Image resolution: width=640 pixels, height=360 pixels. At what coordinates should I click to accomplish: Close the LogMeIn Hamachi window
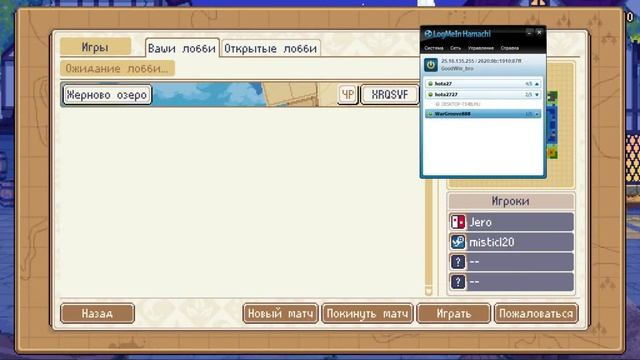pyautogui.click(x=539, y=32)
